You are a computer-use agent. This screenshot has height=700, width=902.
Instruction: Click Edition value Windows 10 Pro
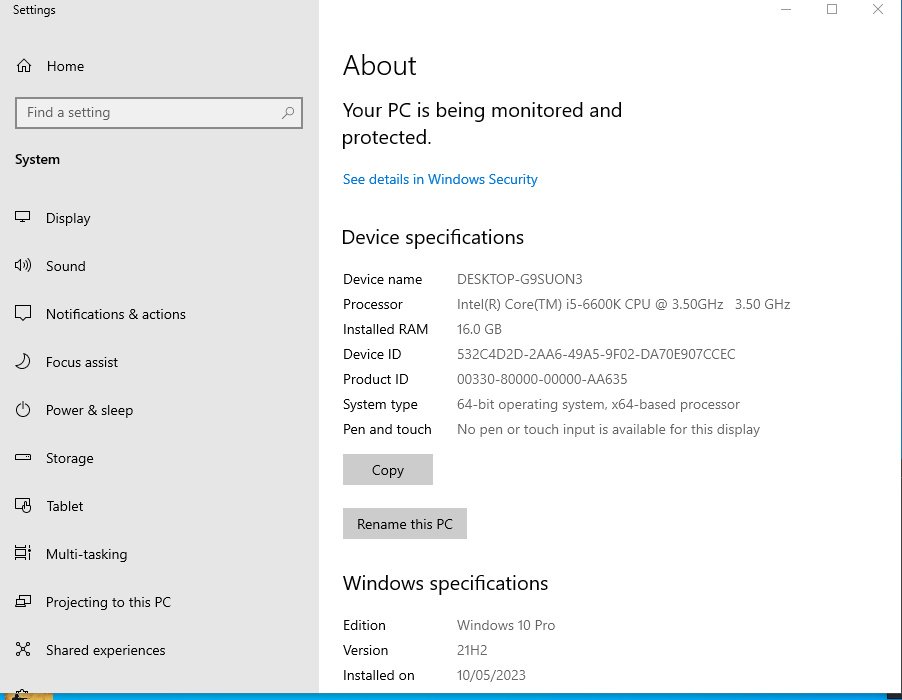click(506, 625)
